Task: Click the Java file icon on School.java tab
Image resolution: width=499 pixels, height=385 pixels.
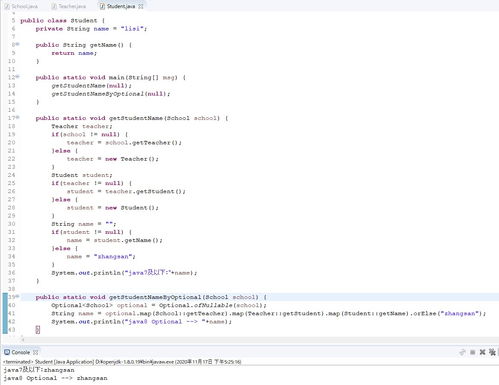Action: [7, 6]
